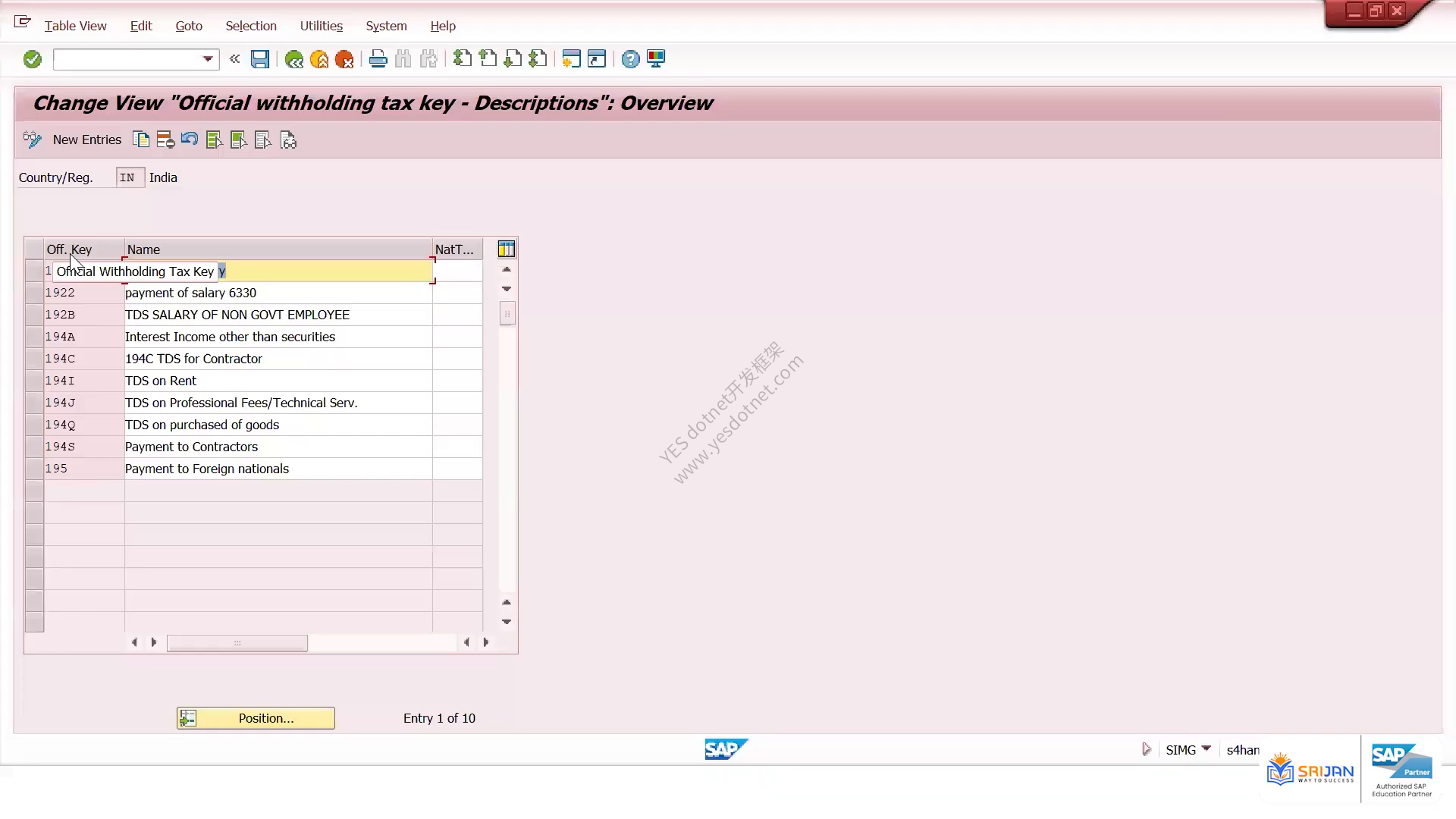Screen dimensions: 1456x819
Task: Save the table with the floppy disk icon
Action: coord(260,59)
